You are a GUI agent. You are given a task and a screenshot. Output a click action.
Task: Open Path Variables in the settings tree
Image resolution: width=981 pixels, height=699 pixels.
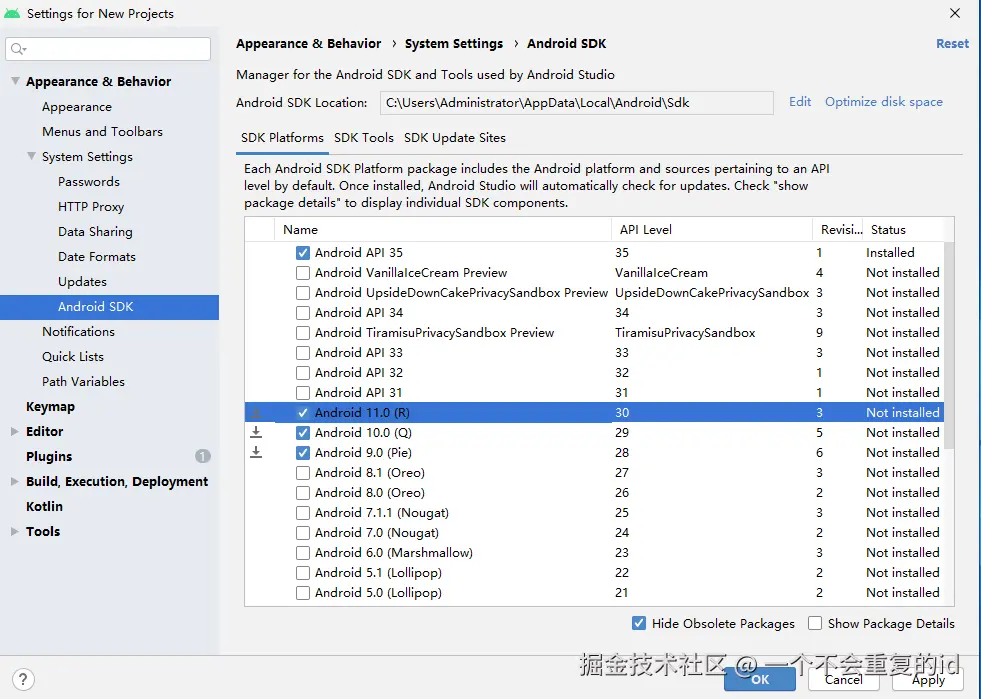coord(83,381)
